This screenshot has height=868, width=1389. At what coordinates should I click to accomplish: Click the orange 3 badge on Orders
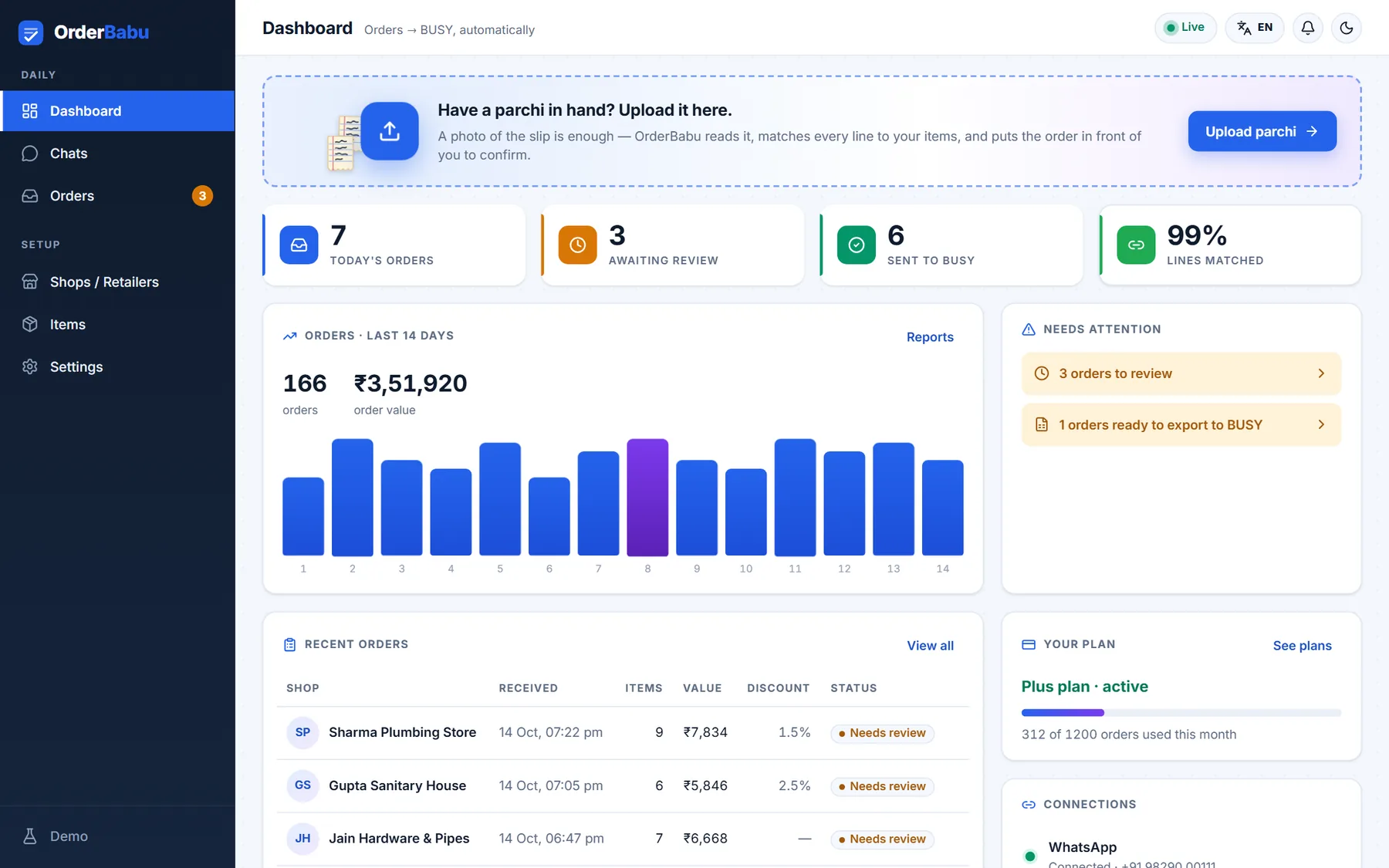(x=202, y=196)
